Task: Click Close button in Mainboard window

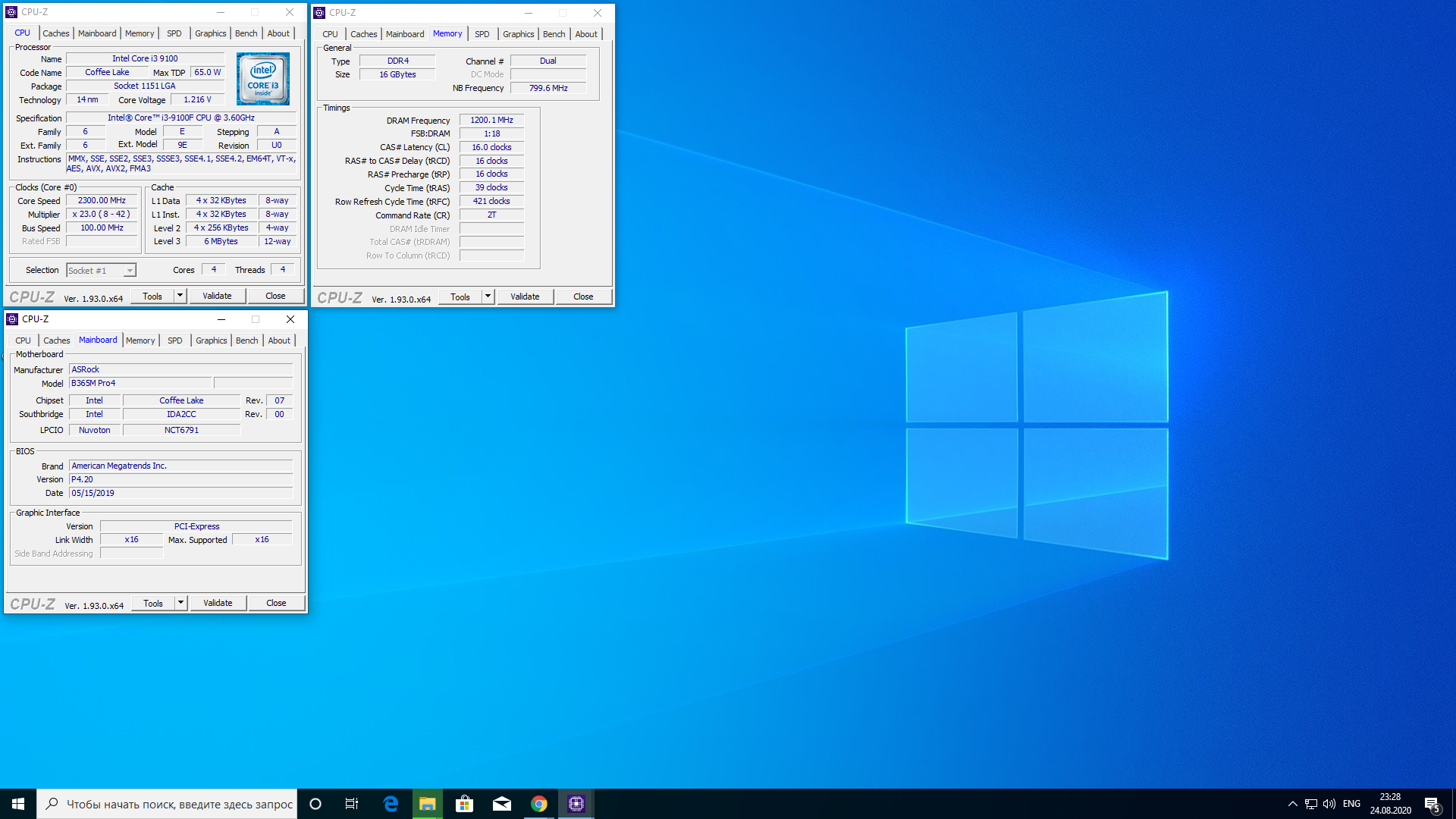Action: pyautogui.click(x=276, y=603)
